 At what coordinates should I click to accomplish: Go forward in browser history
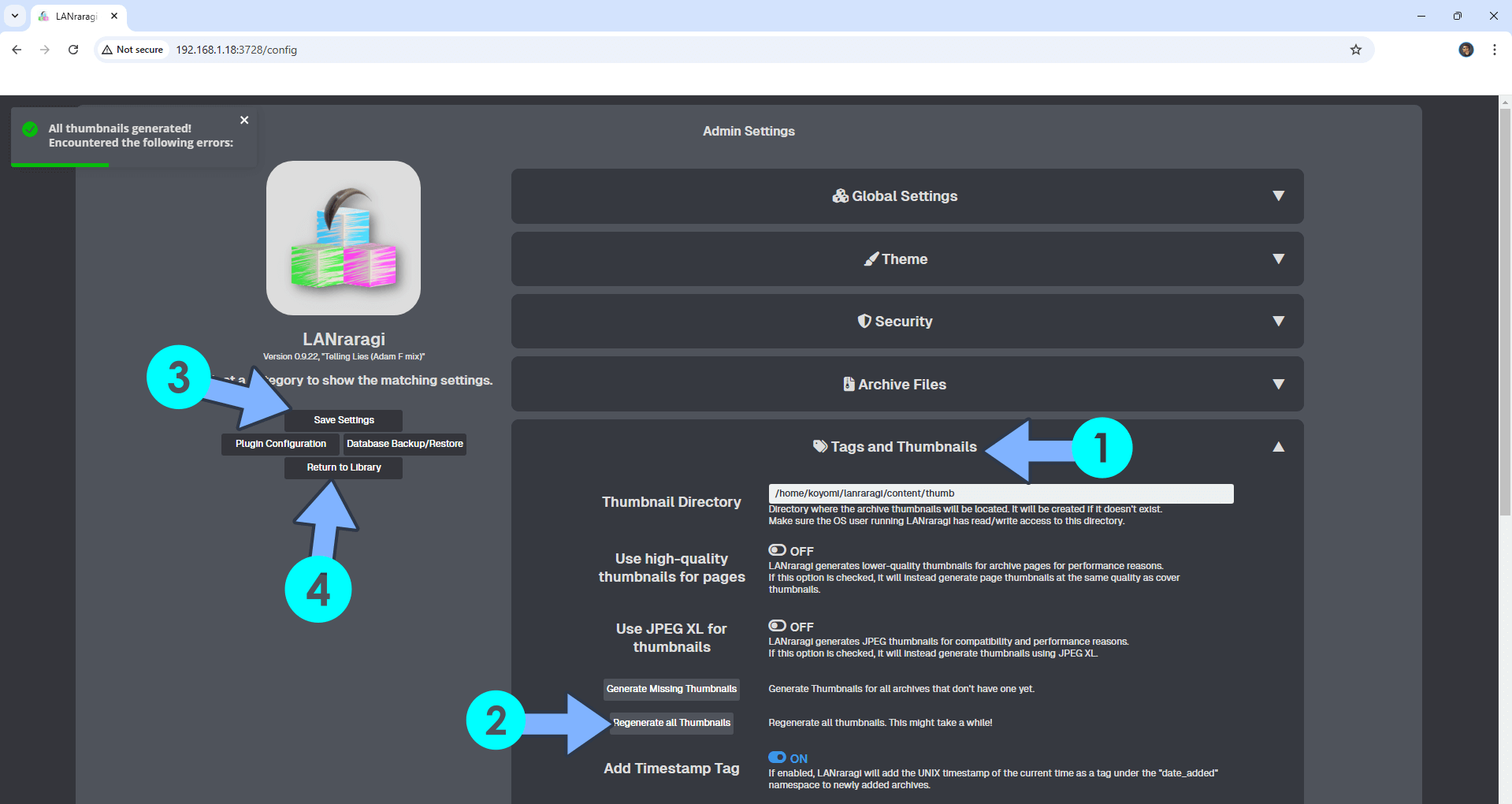[45, 50]
